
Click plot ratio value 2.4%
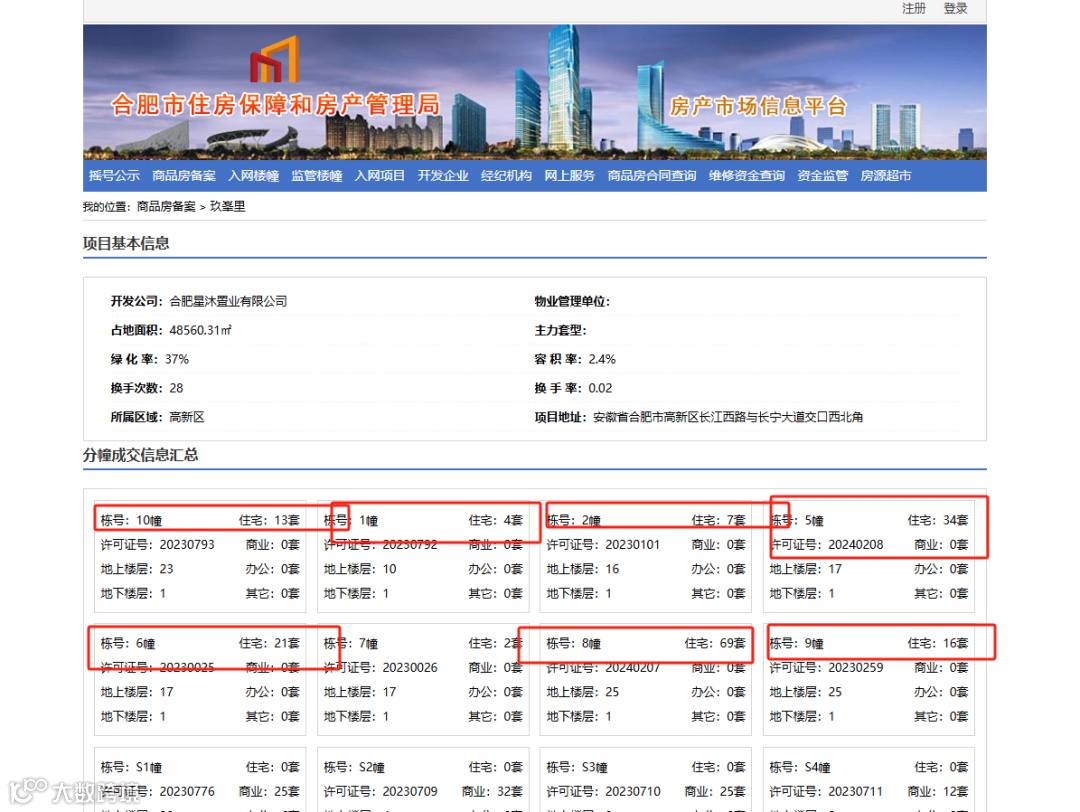pos(602,359)
